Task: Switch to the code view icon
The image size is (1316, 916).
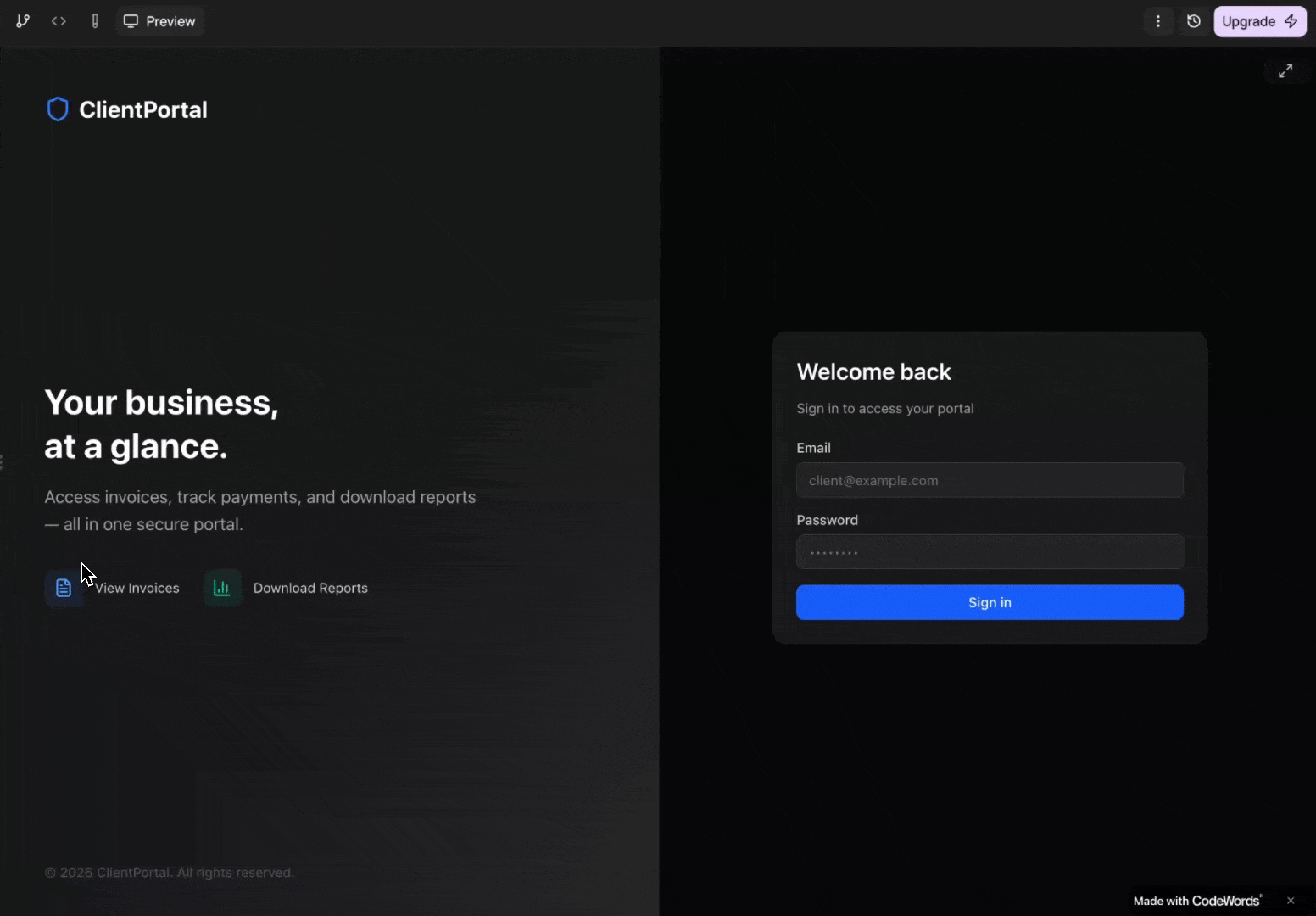Action: tap(59, 21)
